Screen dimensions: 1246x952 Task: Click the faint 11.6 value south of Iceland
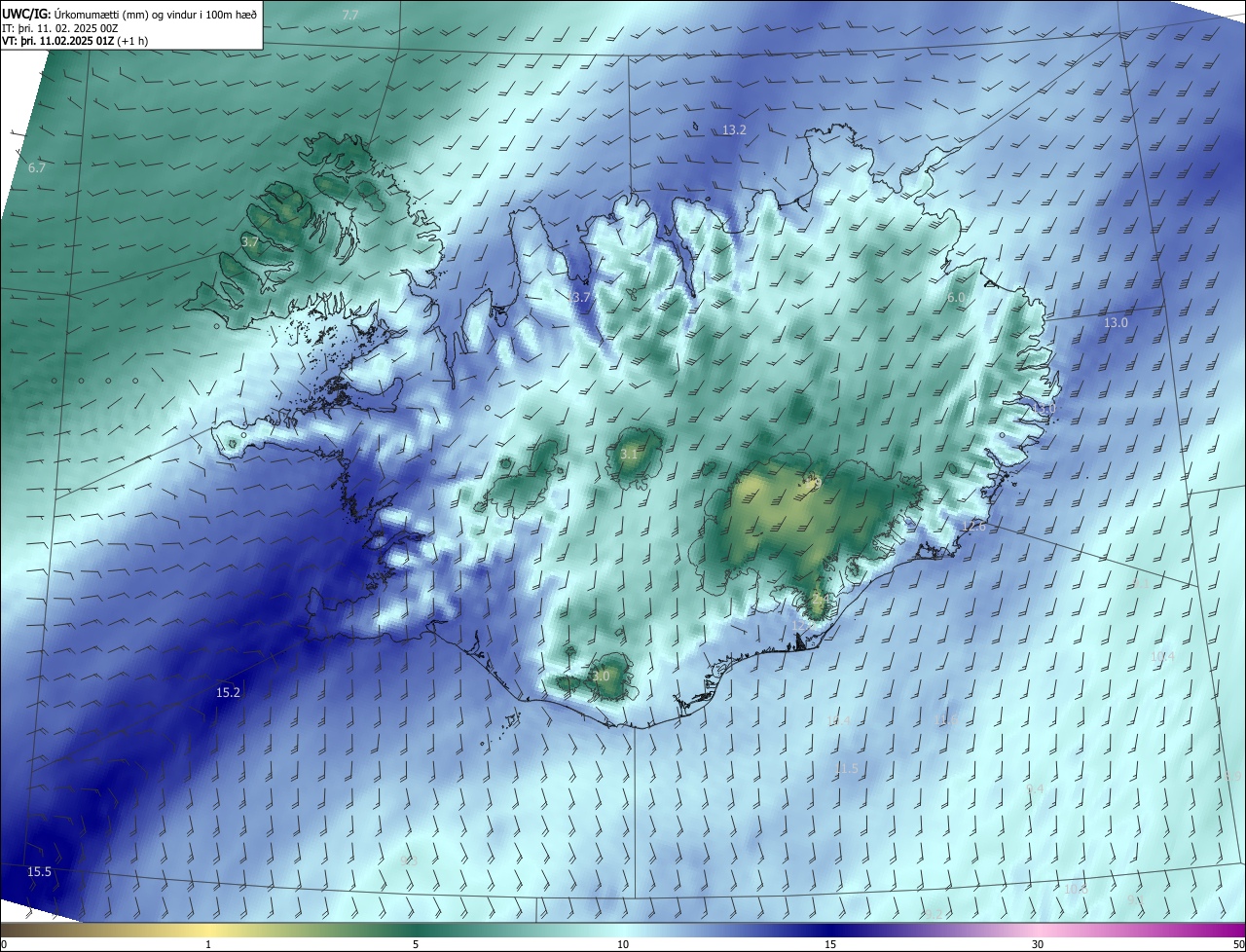click(945, 720)
